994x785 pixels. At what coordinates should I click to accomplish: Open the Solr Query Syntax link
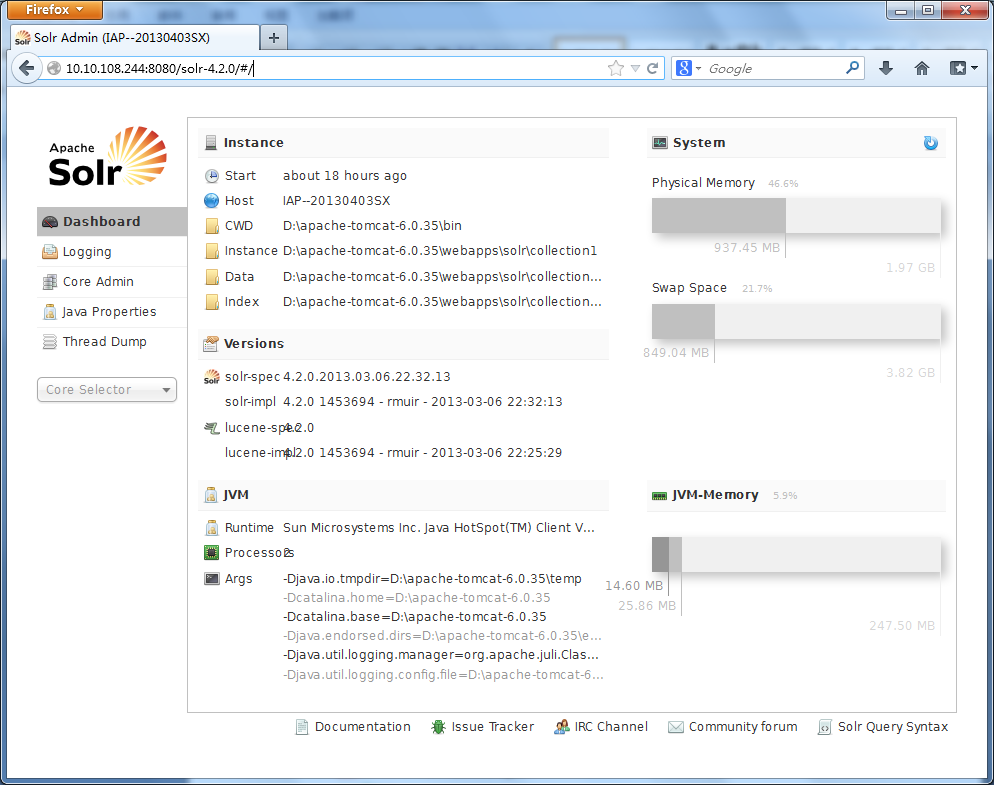coord(883,727)
